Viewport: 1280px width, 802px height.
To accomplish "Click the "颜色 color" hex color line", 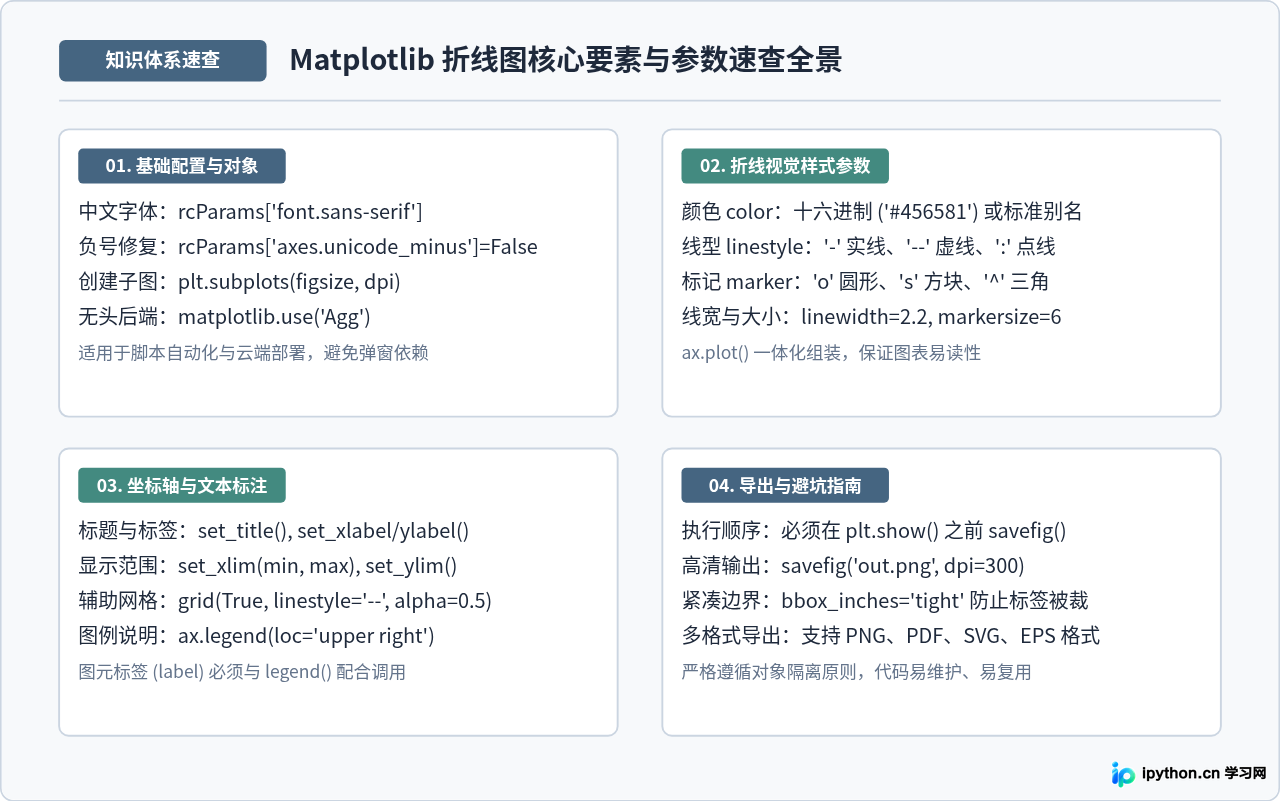I will (882, 212).
